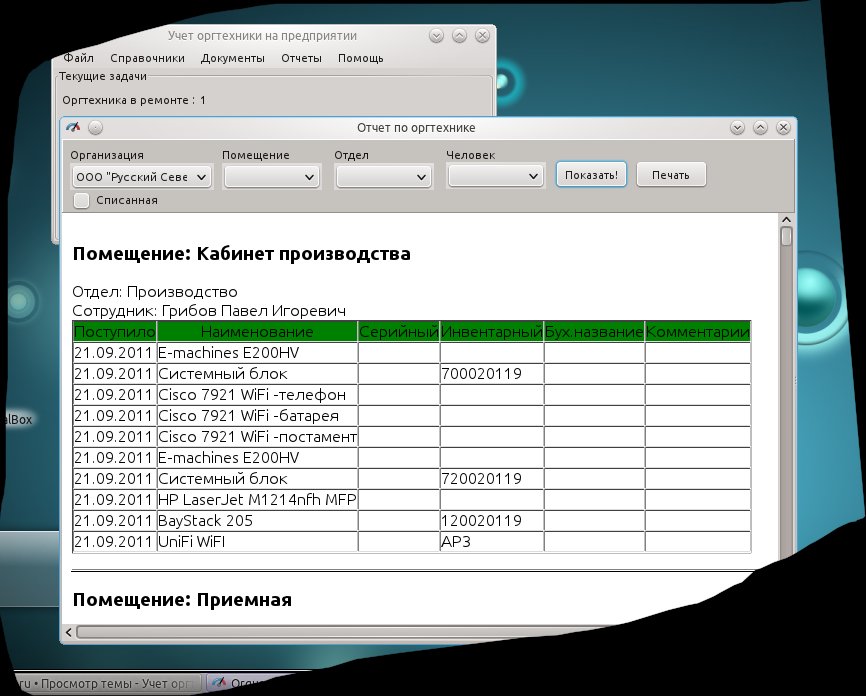Click the left arrow of horizontal scrollbar

pyautogui.click(x=69, y=632)
